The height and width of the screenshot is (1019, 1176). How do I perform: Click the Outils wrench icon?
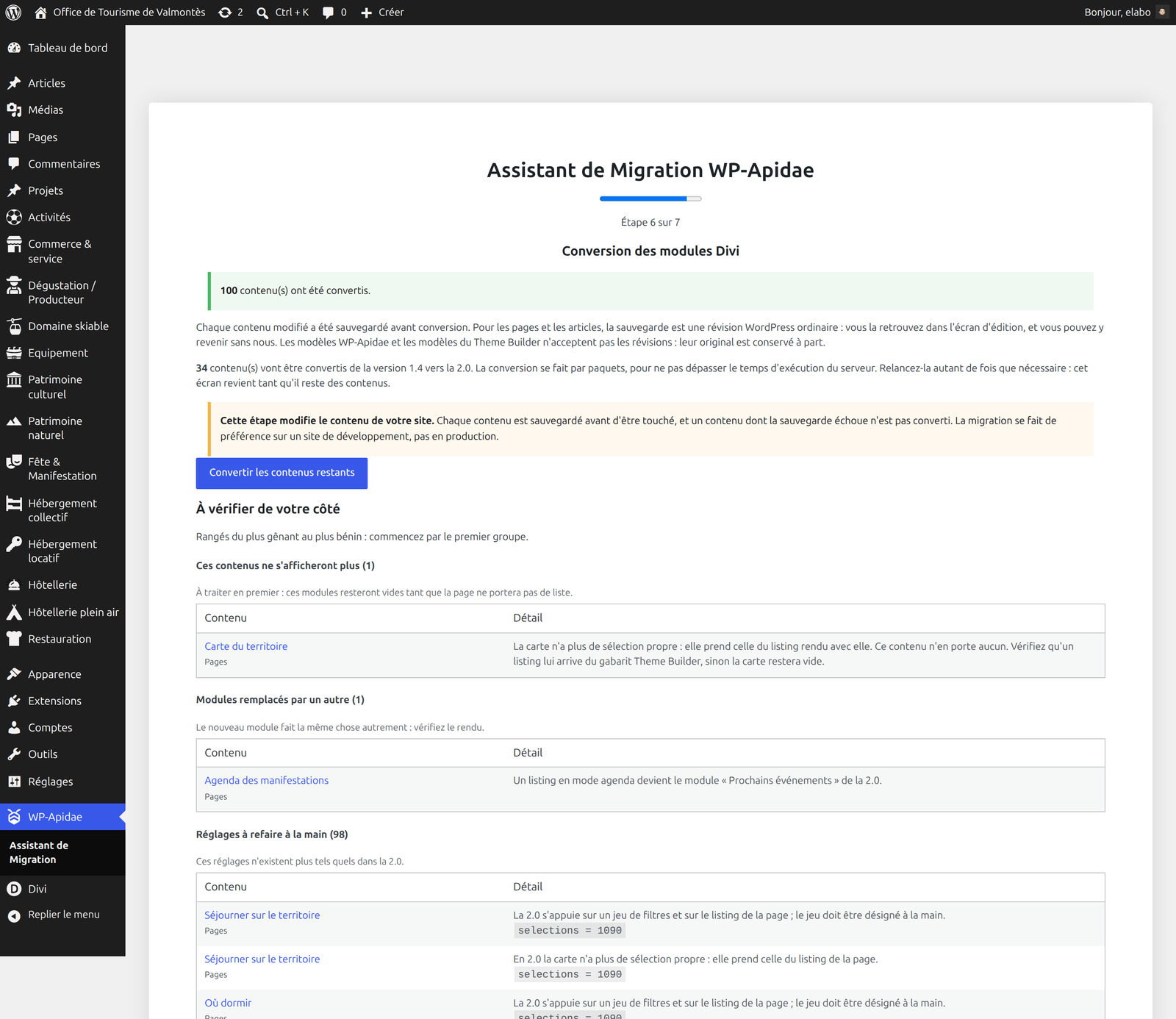point(14,754)
